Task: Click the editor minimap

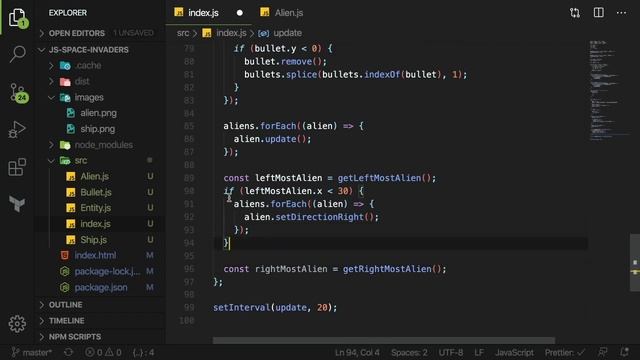Action: (609, 91)
